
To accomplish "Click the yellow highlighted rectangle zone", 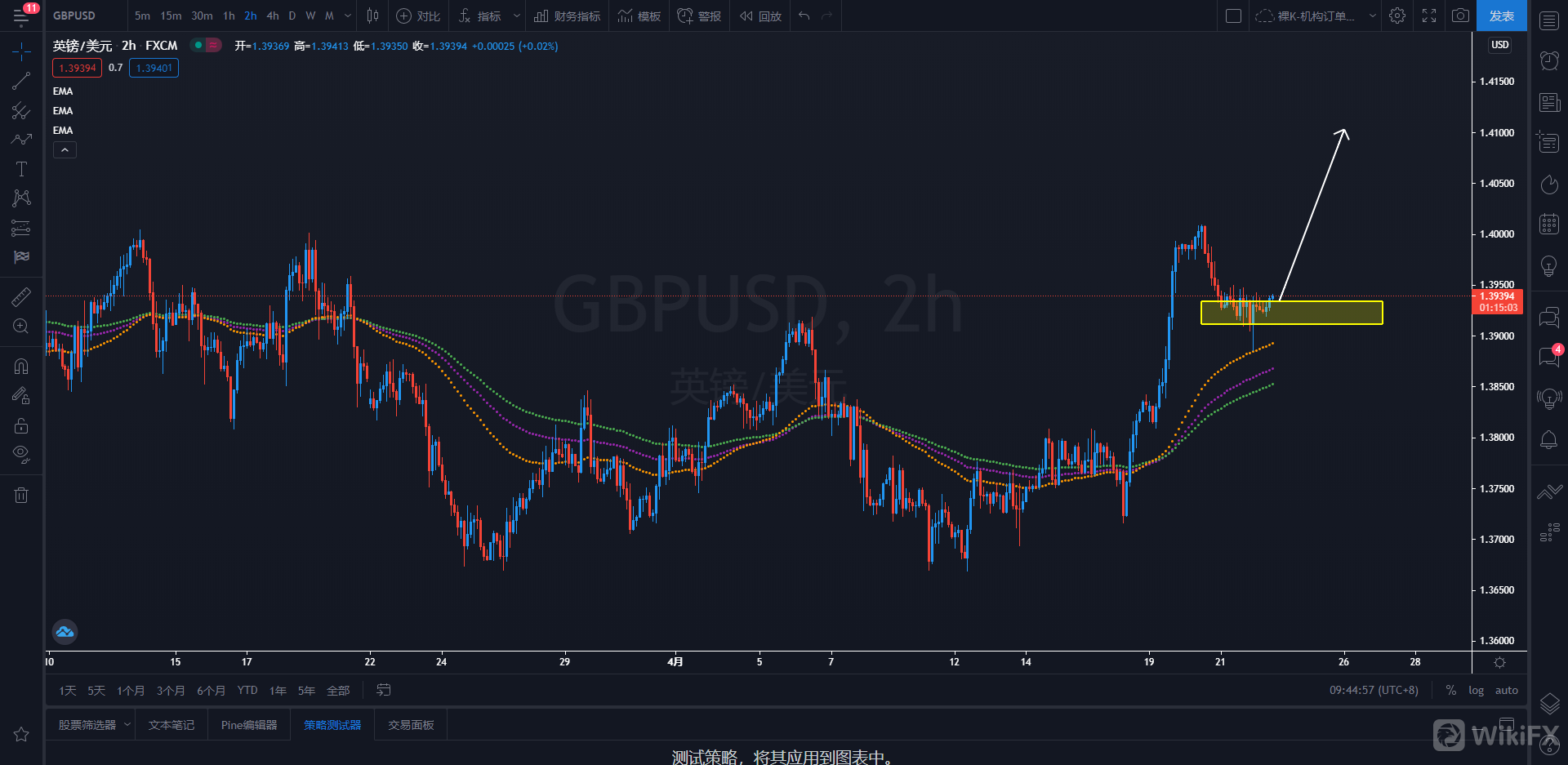I will point(1323,313).
